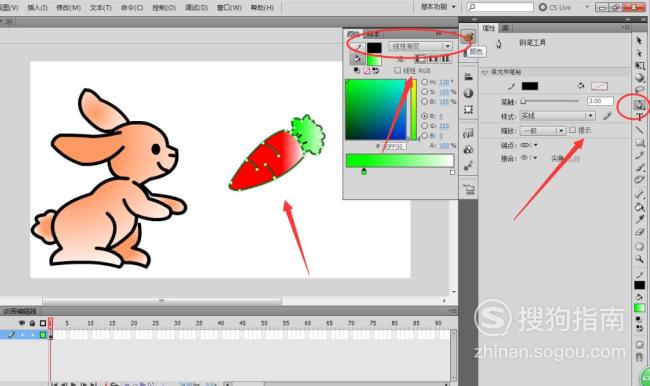Click the empty fill swatch in Properties

(599, 86)
